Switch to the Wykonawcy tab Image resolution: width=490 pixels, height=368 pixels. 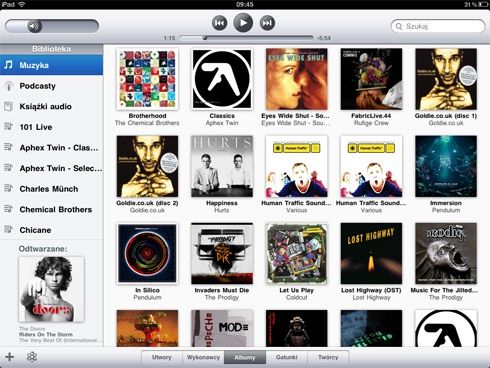(203, 357)
